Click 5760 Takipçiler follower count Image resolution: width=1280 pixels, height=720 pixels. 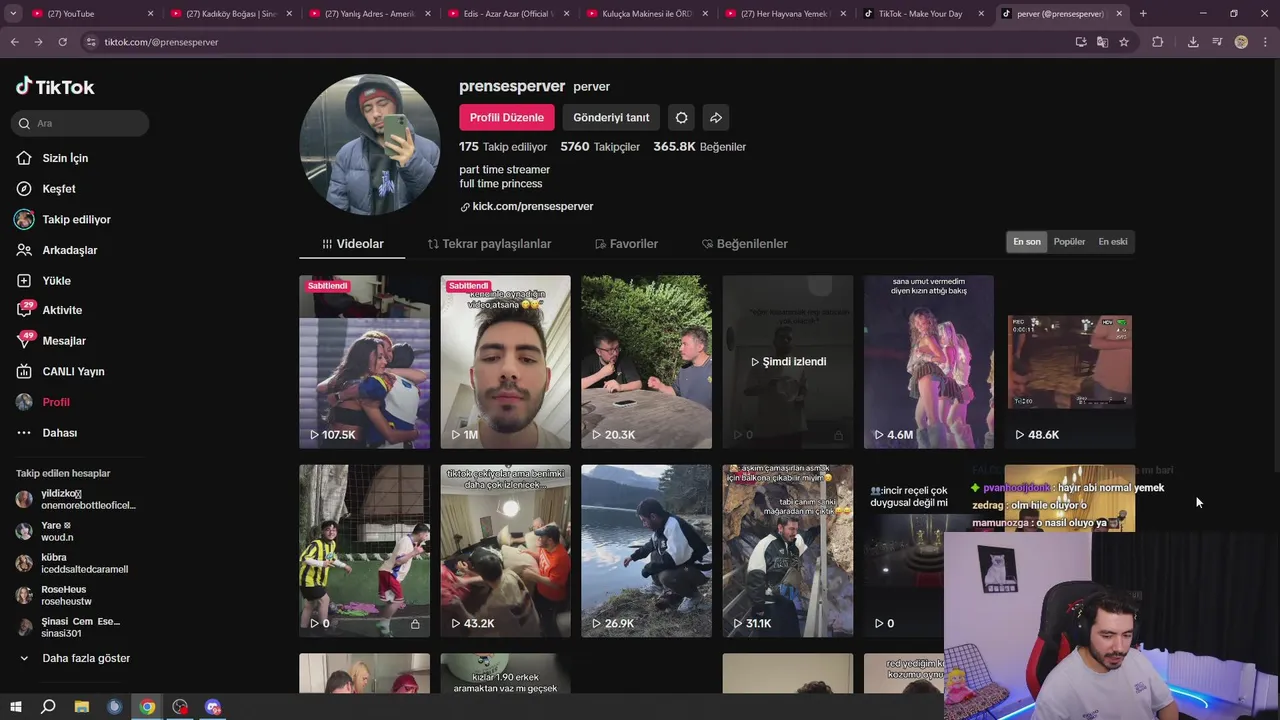[600, 147]
